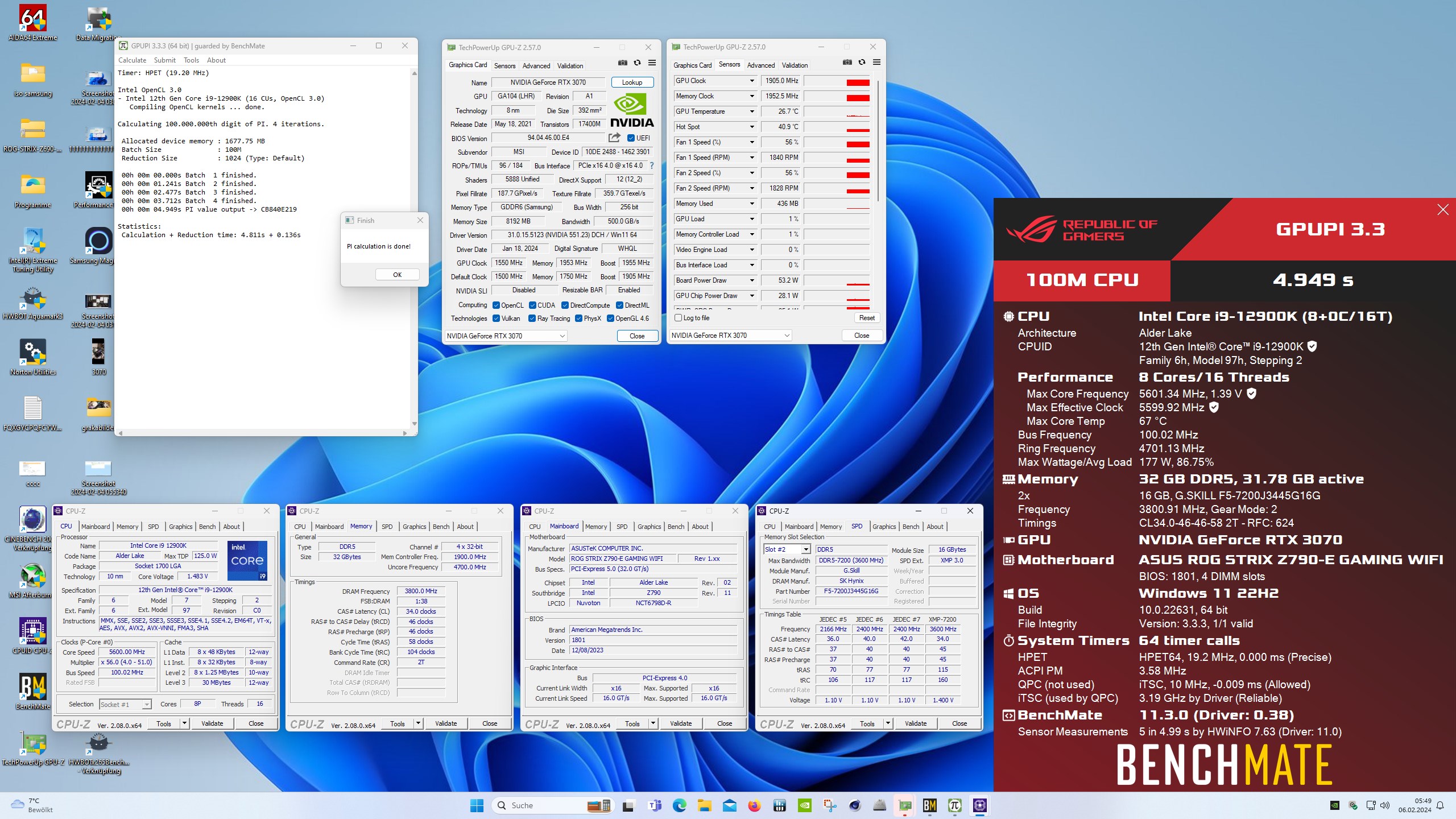Image resolution: width=1456 pixels, height=819 pixels.
Task: Switch to BenchMate taskbar icon
Action: tap(929, 805)
